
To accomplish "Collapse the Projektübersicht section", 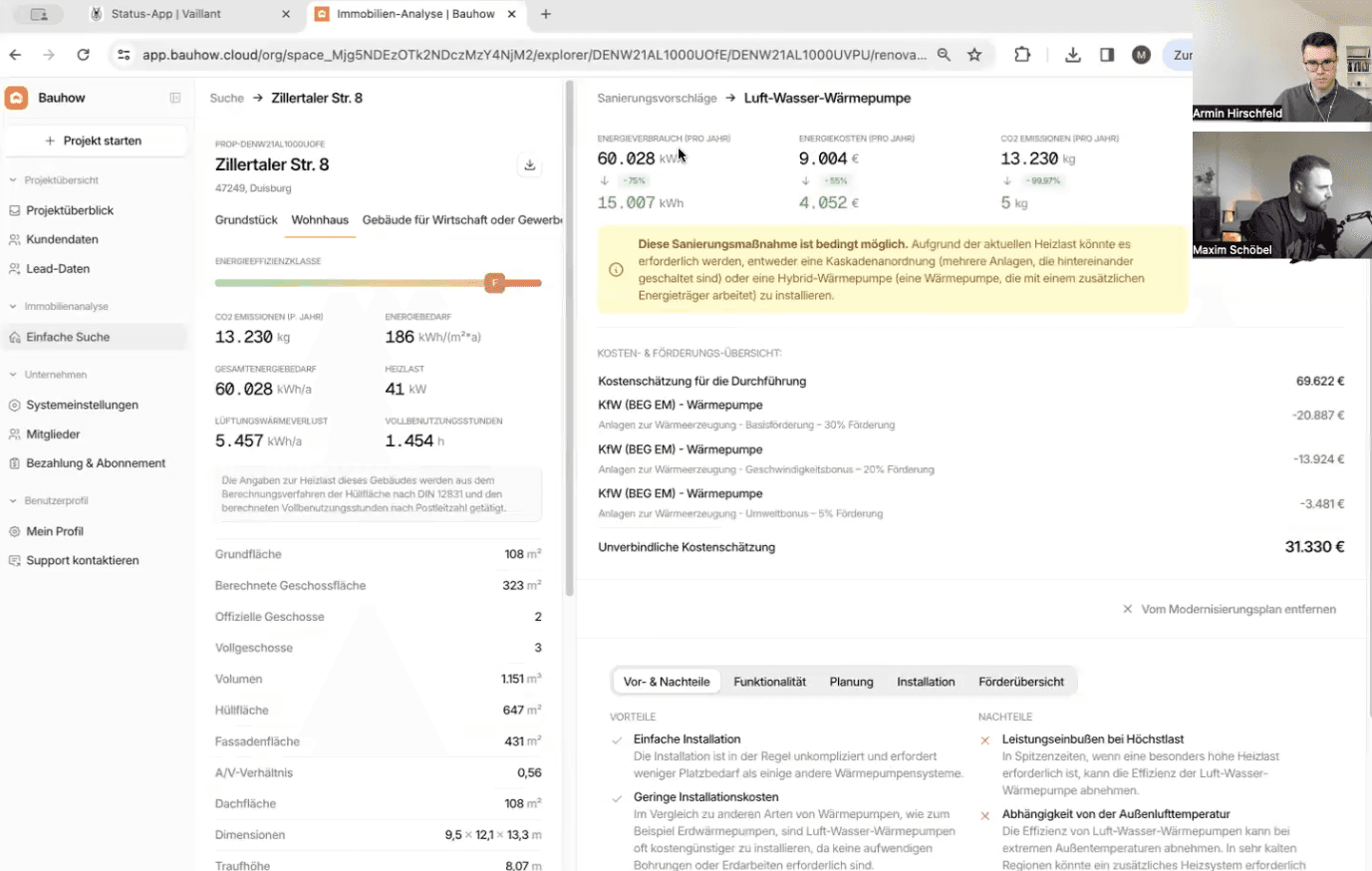I will click(x=13, y=180).
